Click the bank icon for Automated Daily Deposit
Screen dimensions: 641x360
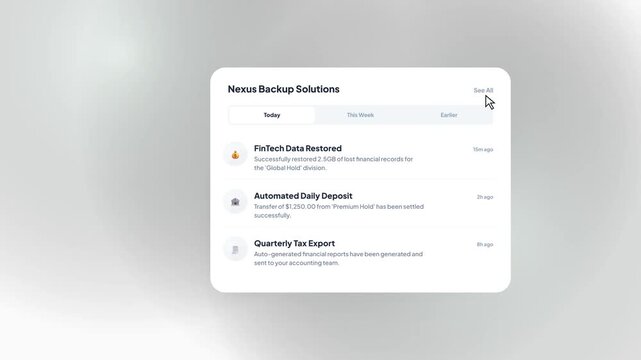235,202
